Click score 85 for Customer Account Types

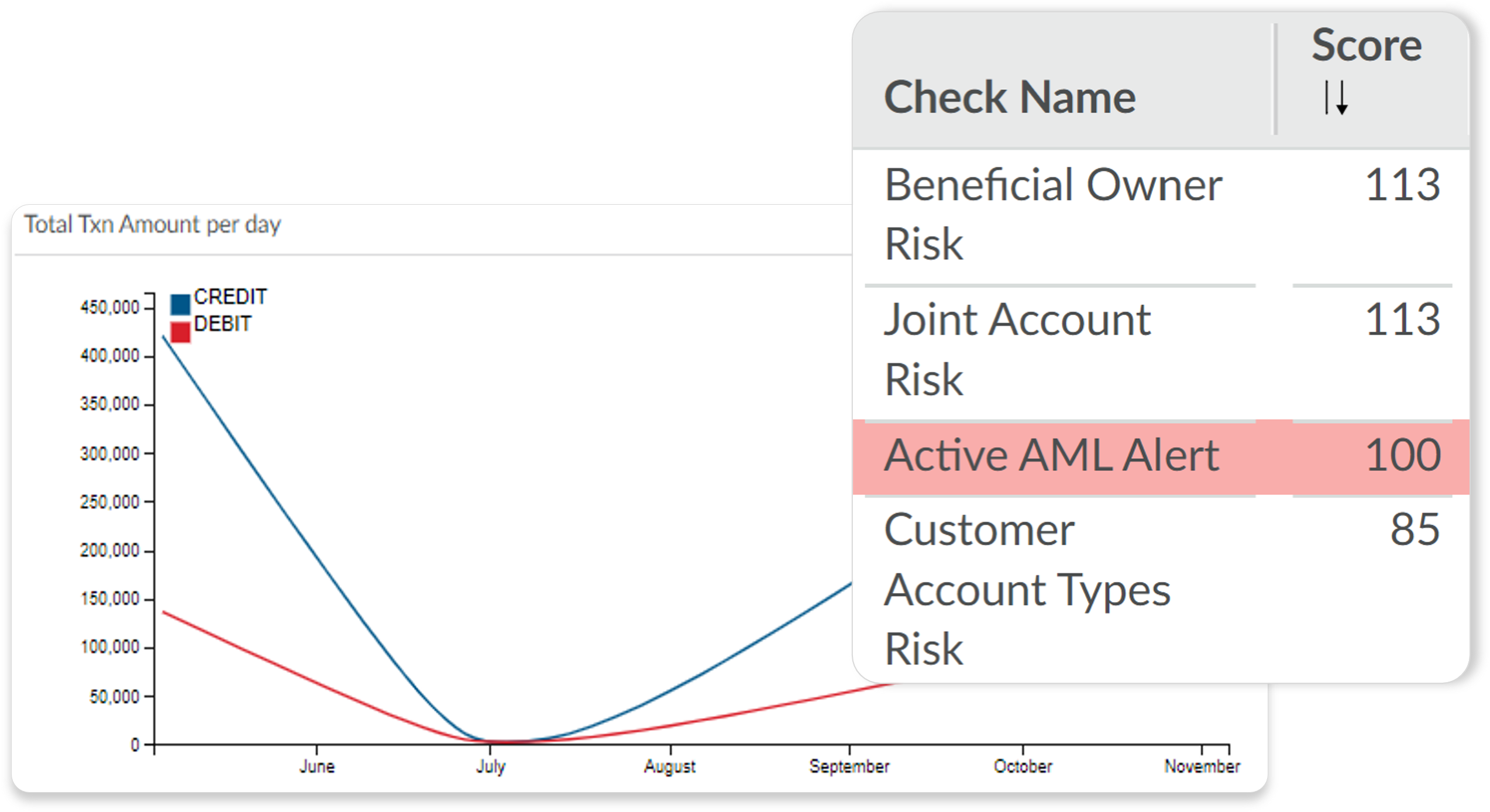1415,530
